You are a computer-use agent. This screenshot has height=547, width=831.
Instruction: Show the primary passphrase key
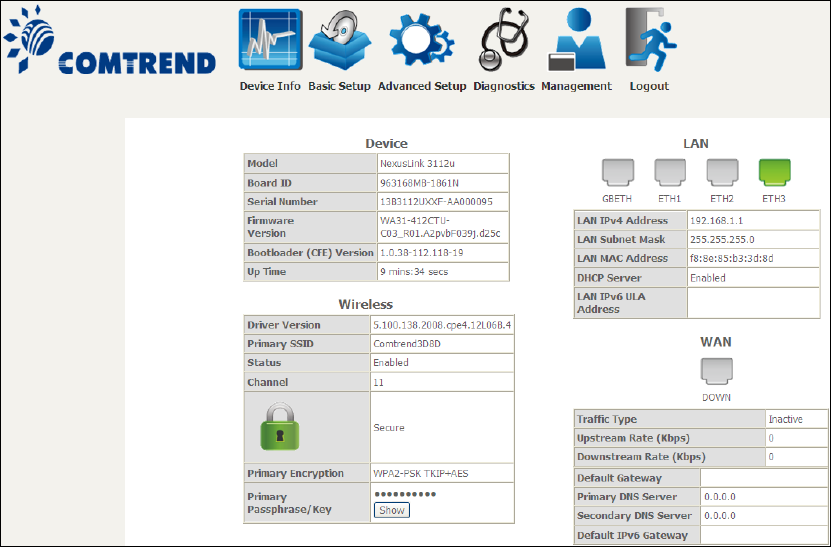coord(392,510)
